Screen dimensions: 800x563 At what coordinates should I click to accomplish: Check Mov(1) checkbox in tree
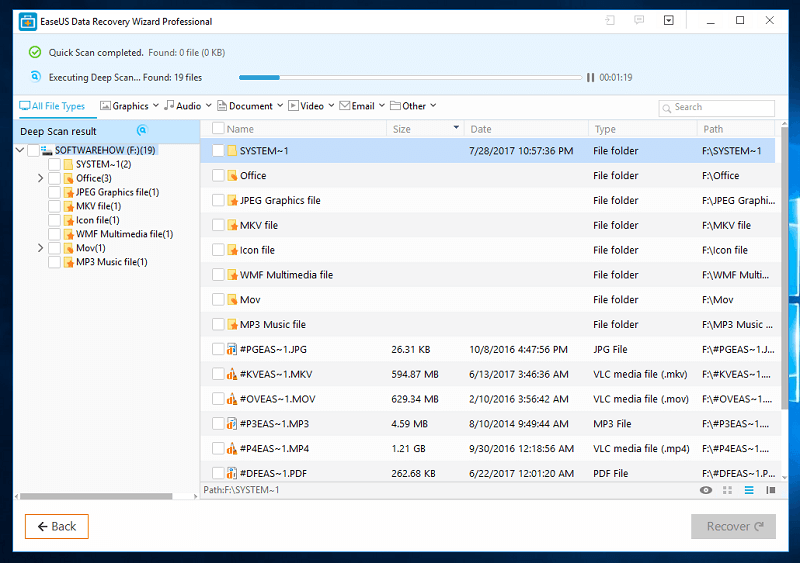(54, 248)
